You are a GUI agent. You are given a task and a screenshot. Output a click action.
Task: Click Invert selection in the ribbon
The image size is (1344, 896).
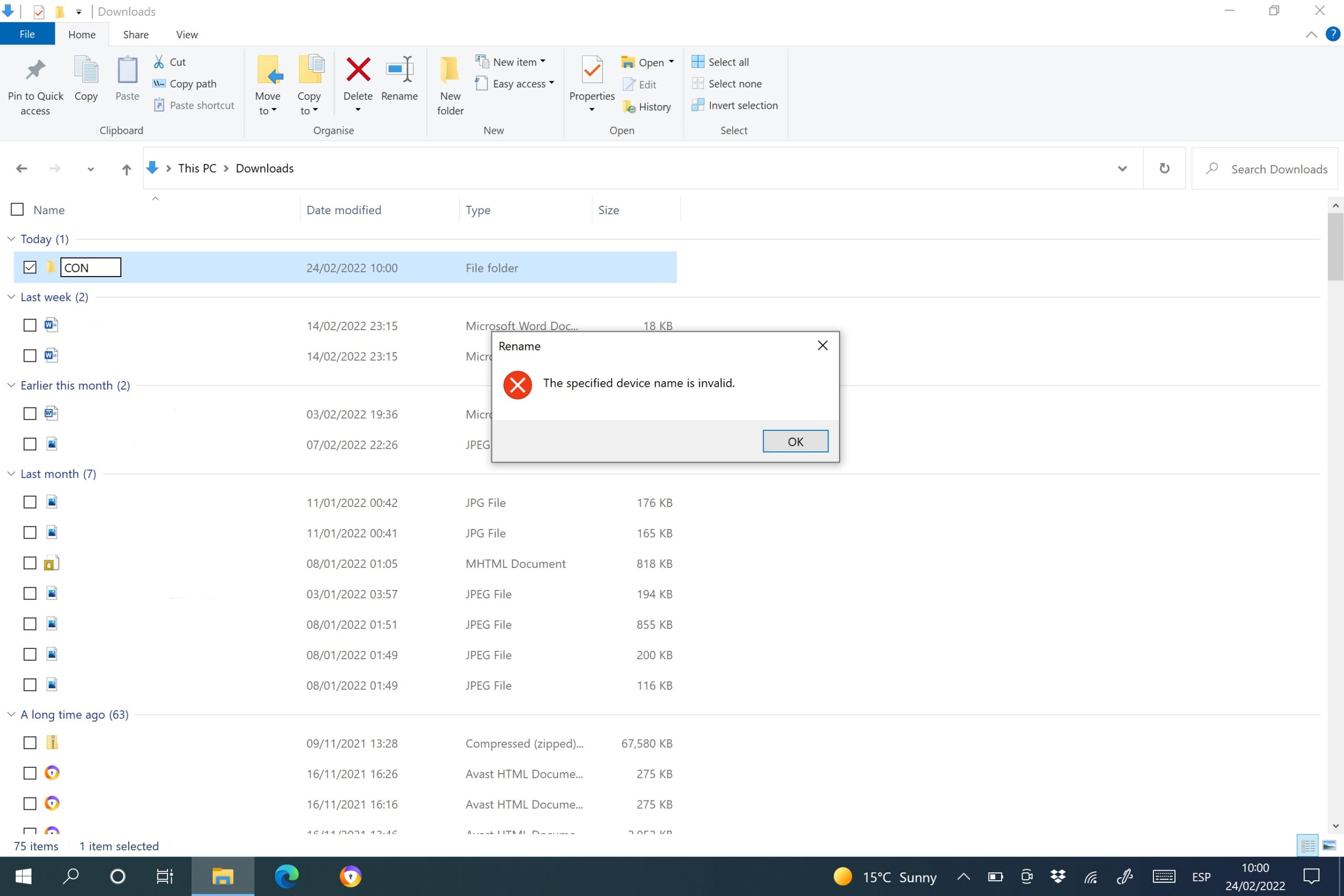pos(734,105)
